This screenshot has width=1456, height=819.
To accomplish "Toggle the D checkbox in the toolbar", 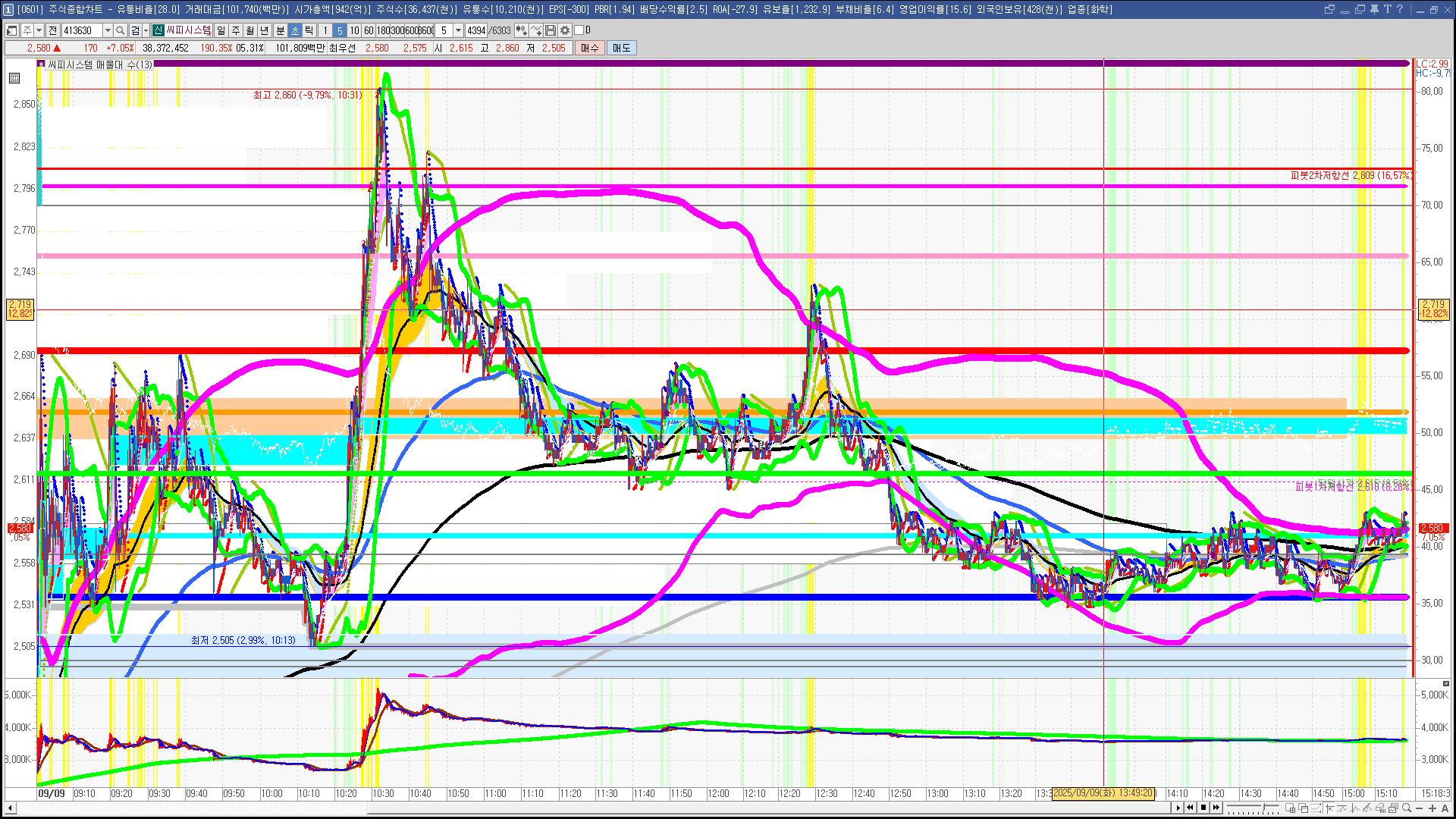I will coord(579,30).
